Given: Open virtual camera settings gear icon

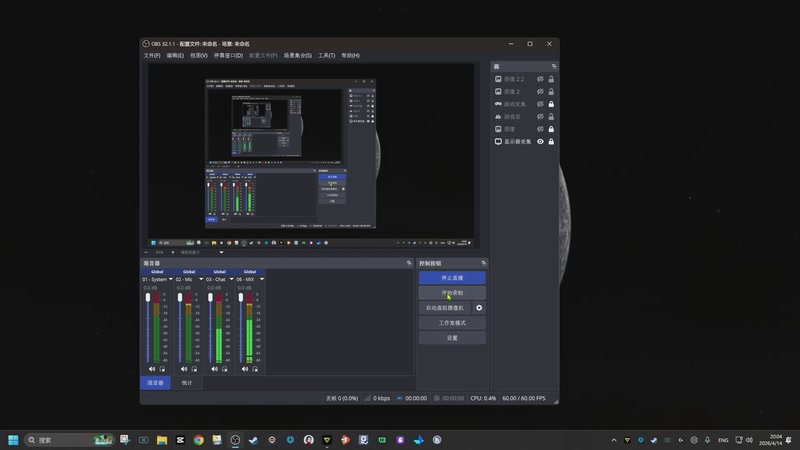Looking at the screenshot, I should (479, 308).
